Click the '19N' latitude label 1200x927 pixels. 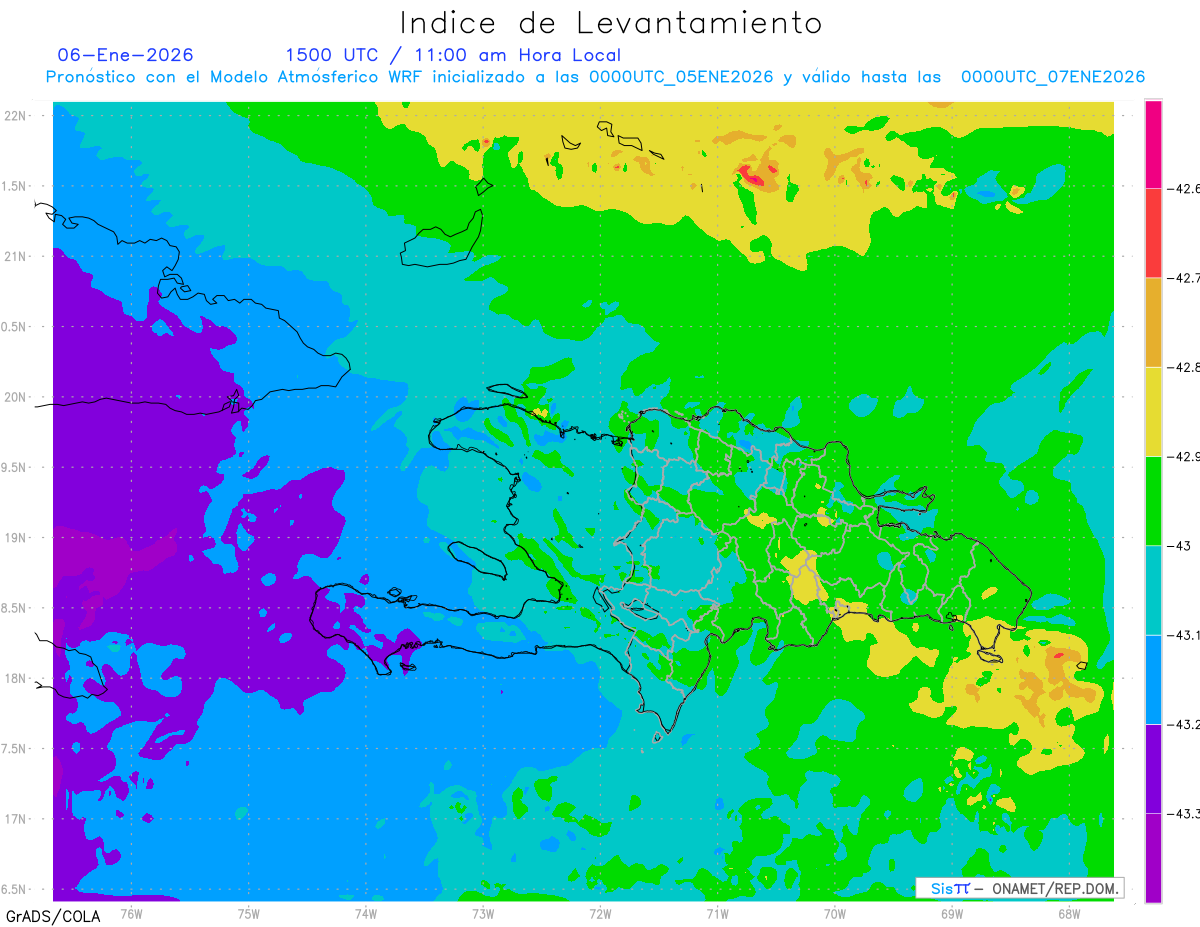[x=17, y=538]
